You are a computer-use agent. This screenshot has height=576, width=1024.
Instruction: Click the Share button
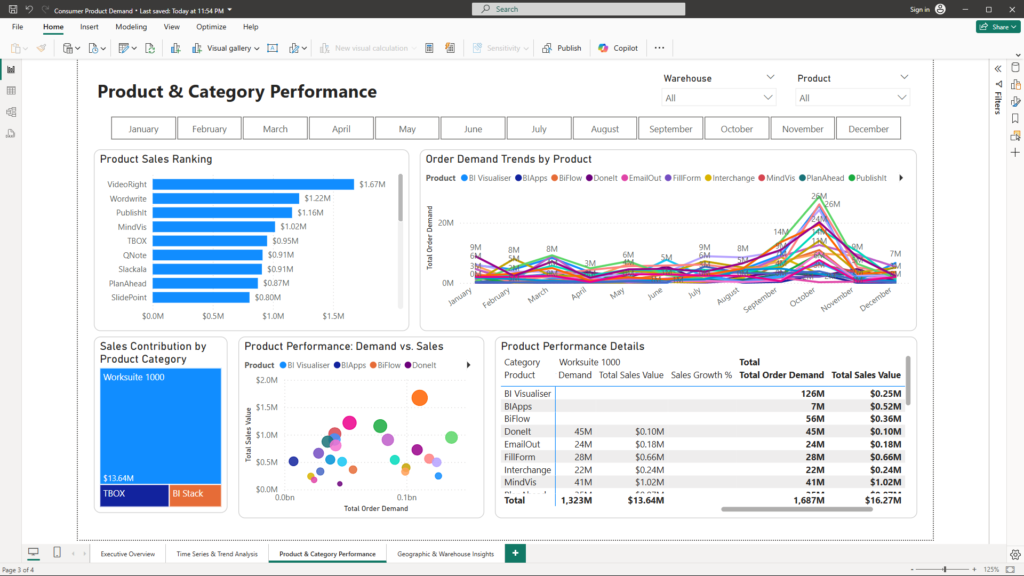click(x=997, y=27)
